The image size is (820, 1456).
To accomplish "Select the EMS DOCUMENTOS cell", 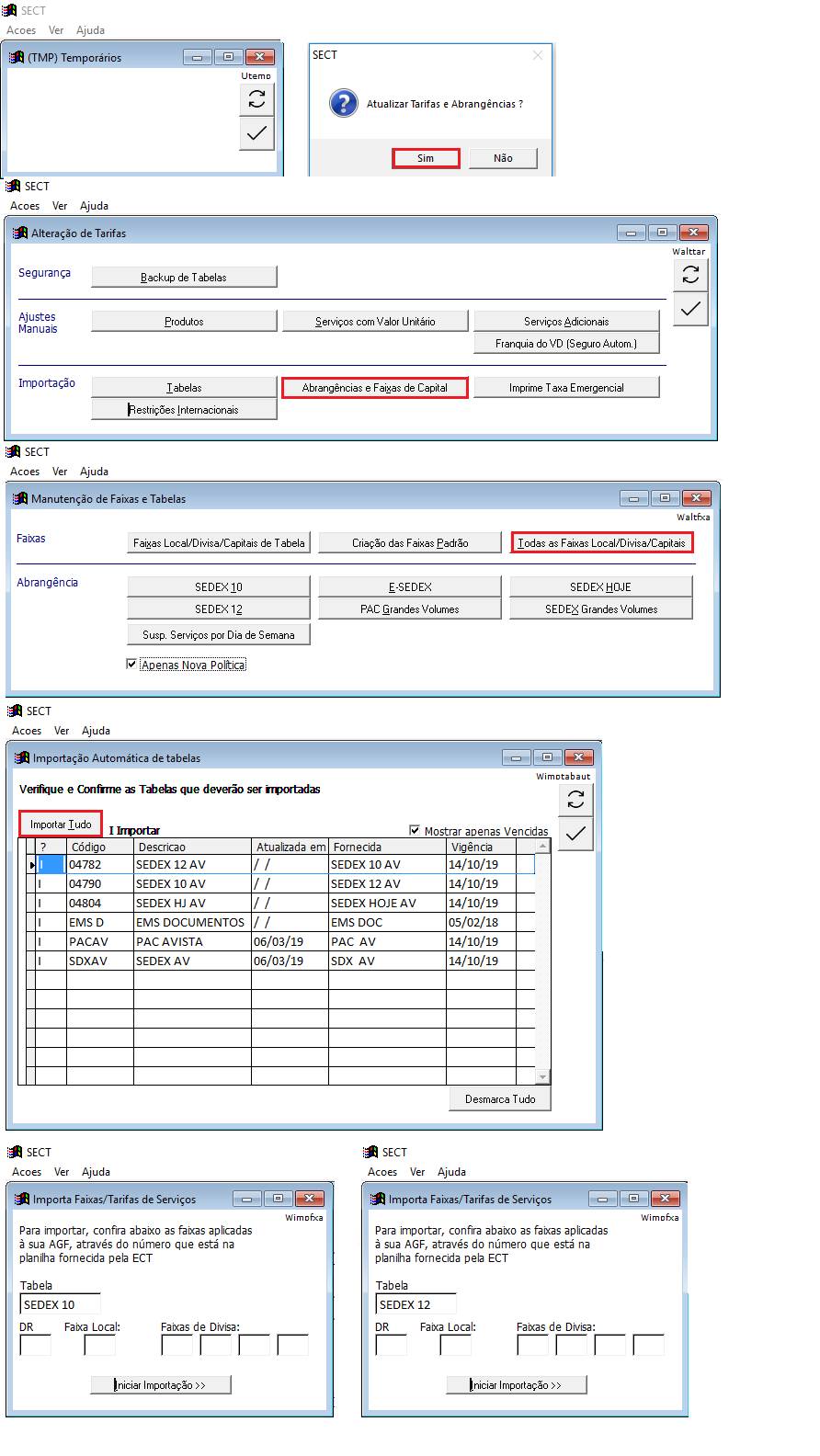I will point(192,922).
